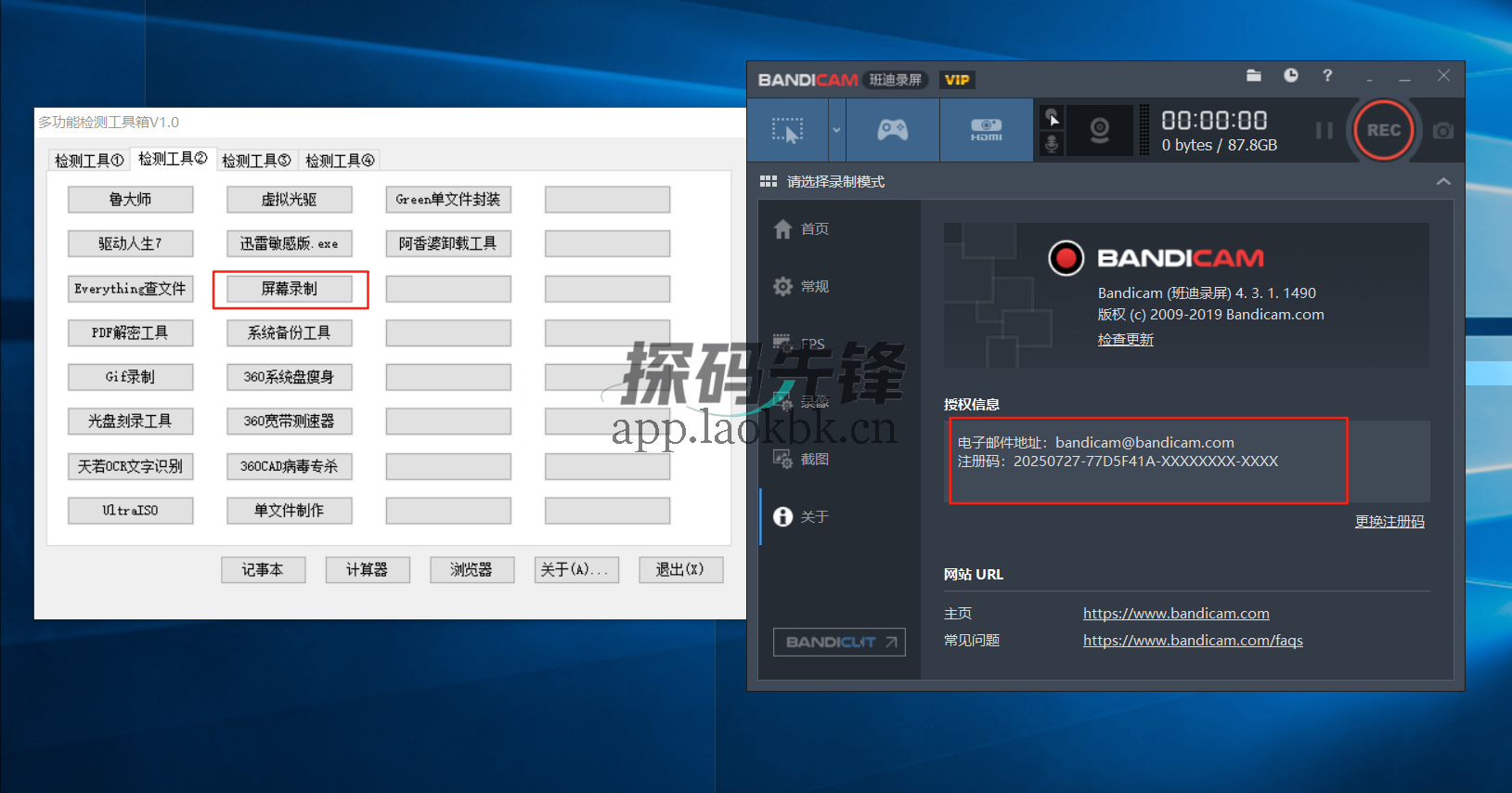
Task: Open 浏览器 browser button
Action: (x=472, y=570)
